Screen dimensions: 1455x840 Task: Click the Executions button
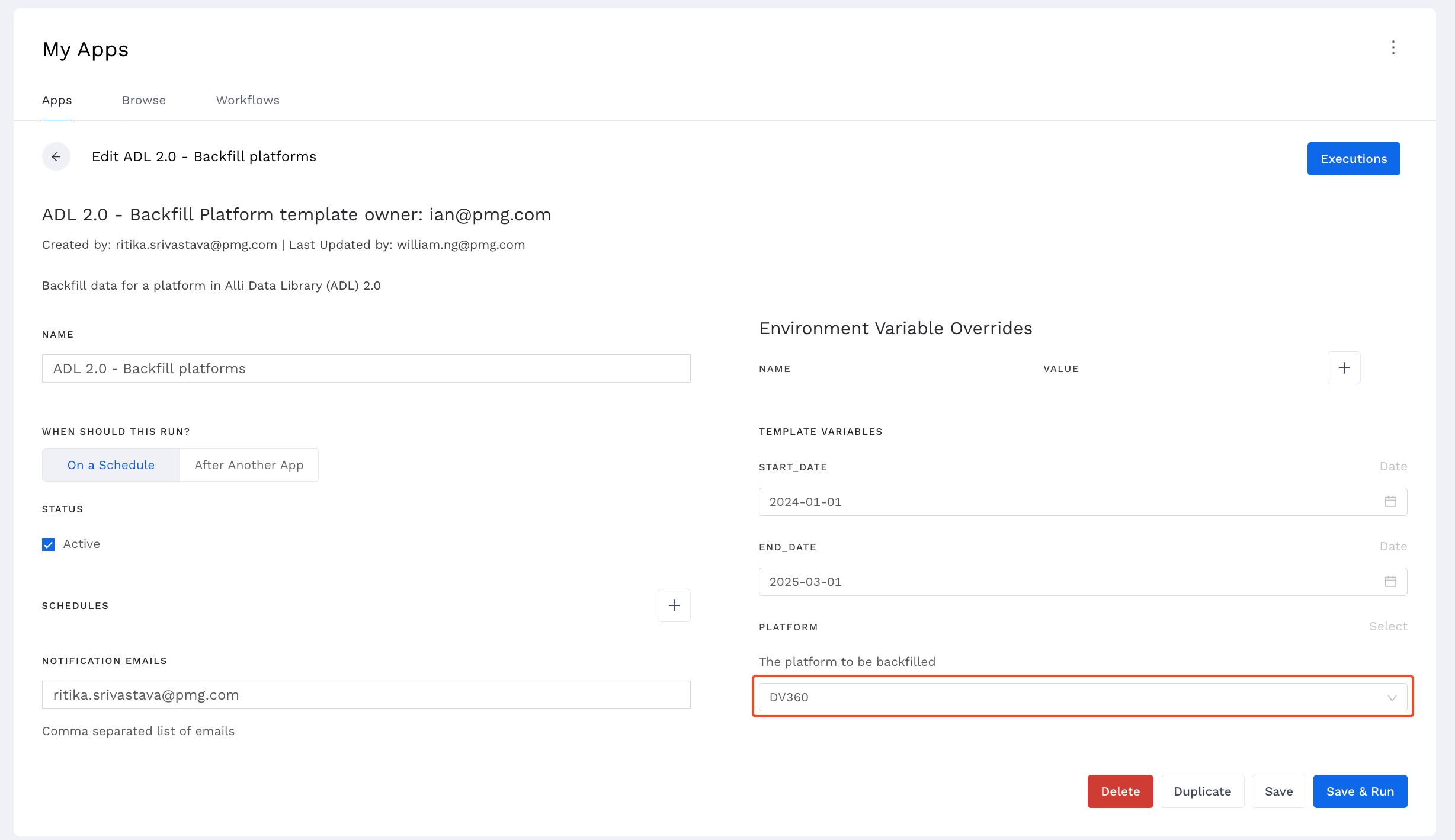(x=1353, y=159)
